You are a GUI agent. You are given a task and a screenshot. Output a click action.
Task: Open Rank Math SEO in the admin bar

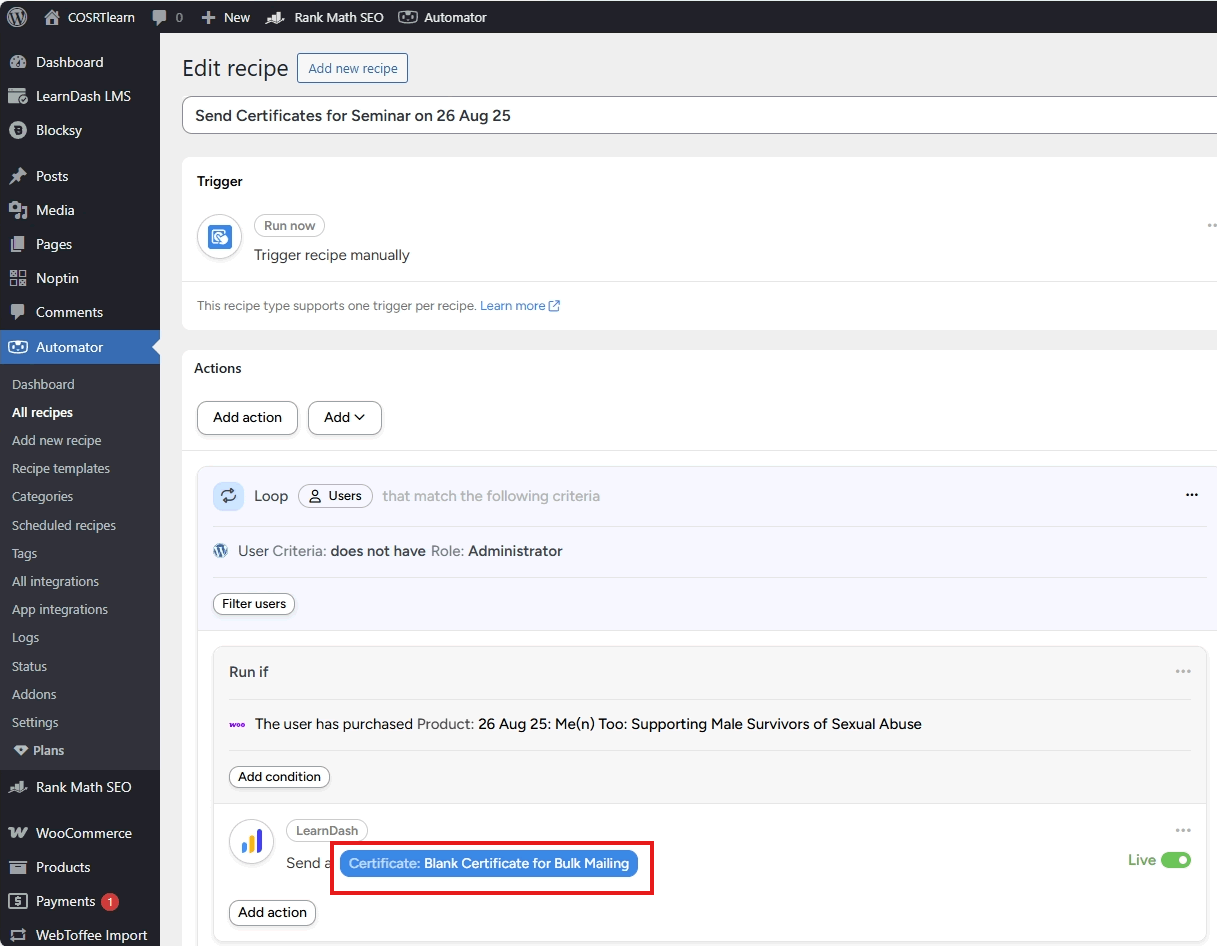pos(325,17)
